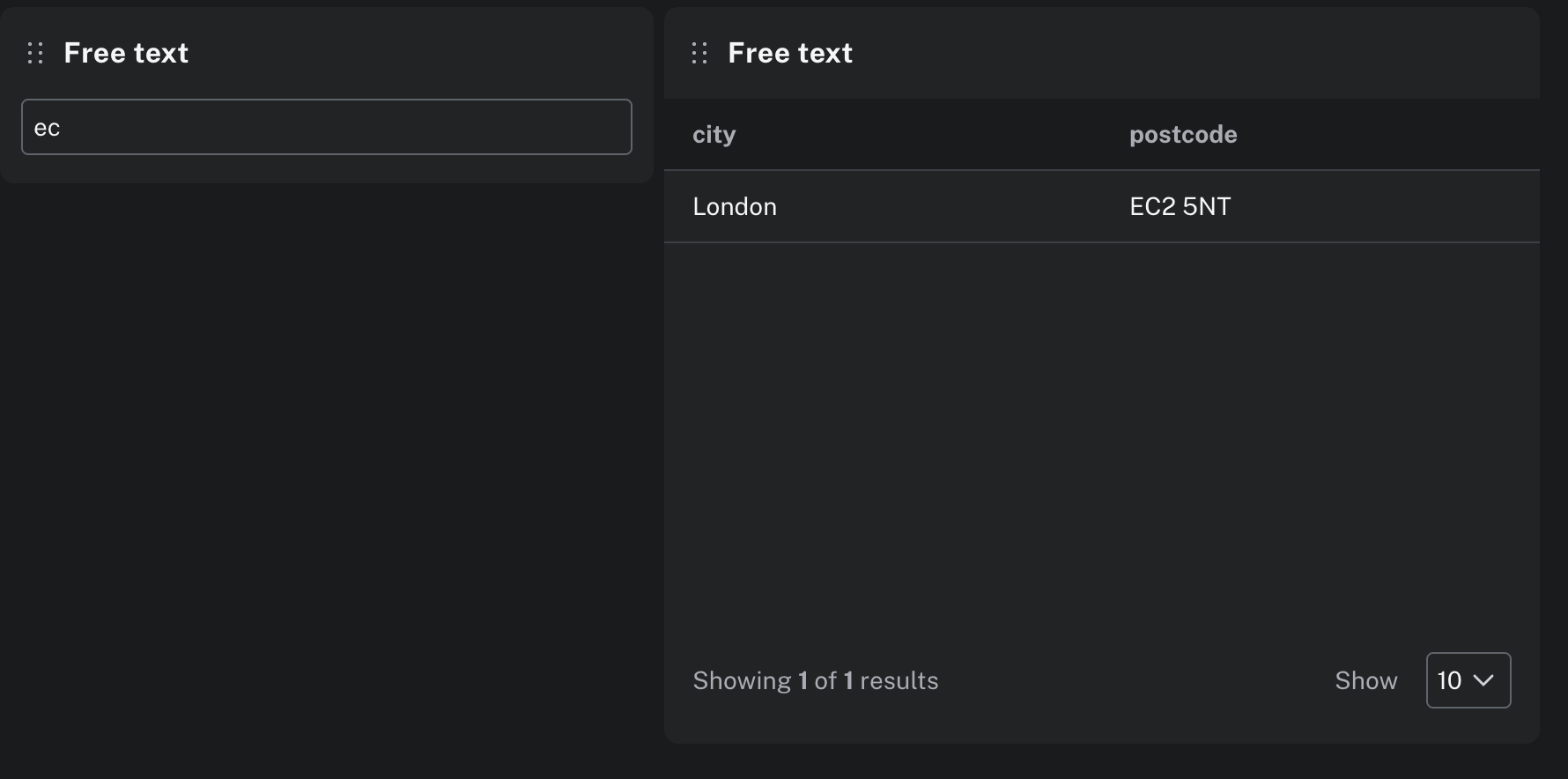Click the EC2 5NT postcode cell

tap(1180, 206)
